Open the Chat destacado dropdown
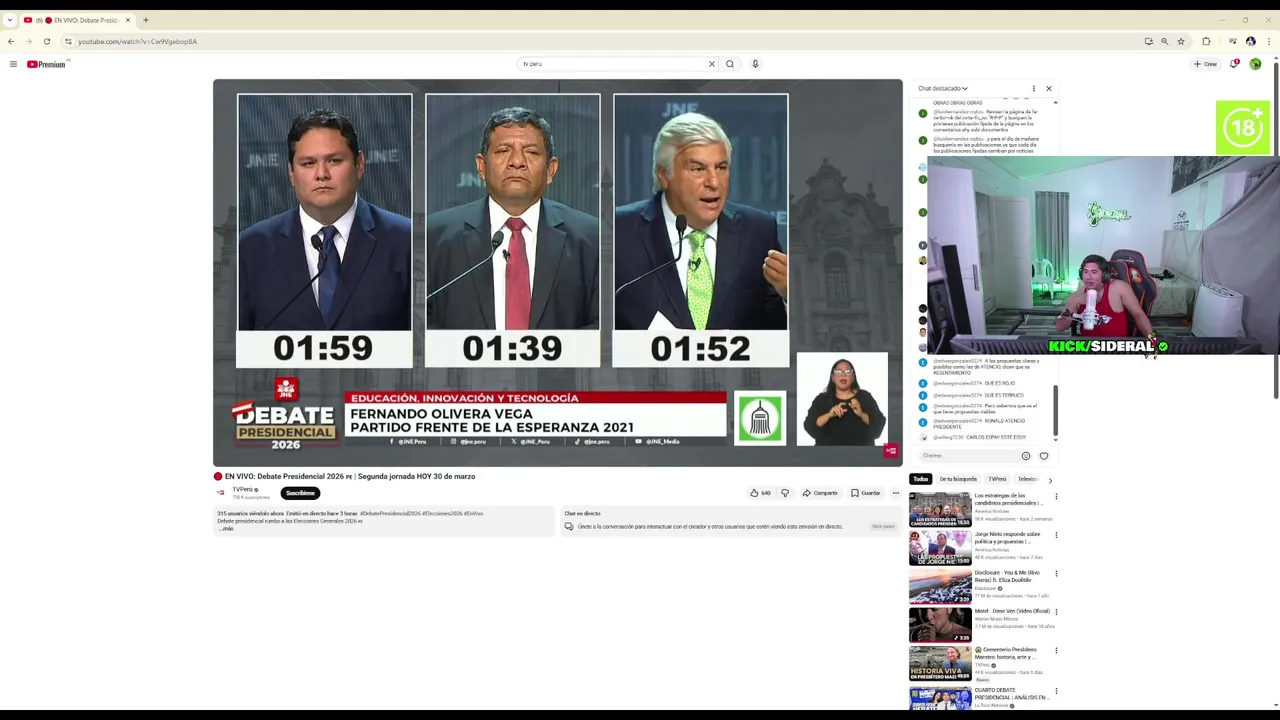Screen dimensions: 1280x720 click(943, 88)
